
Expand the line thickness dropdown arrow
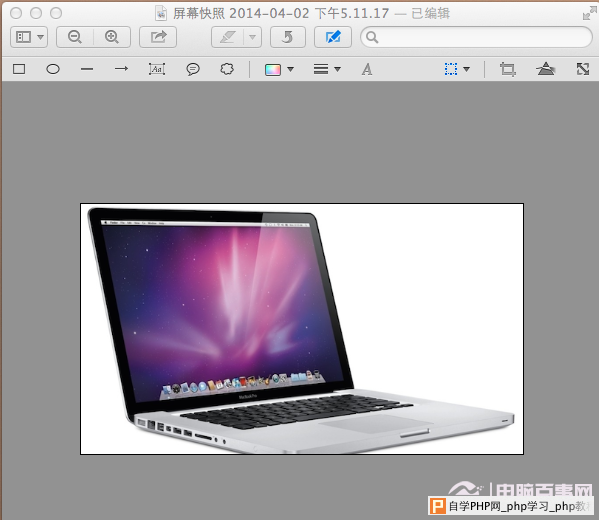pyautogui.click(x=337, y=69)
